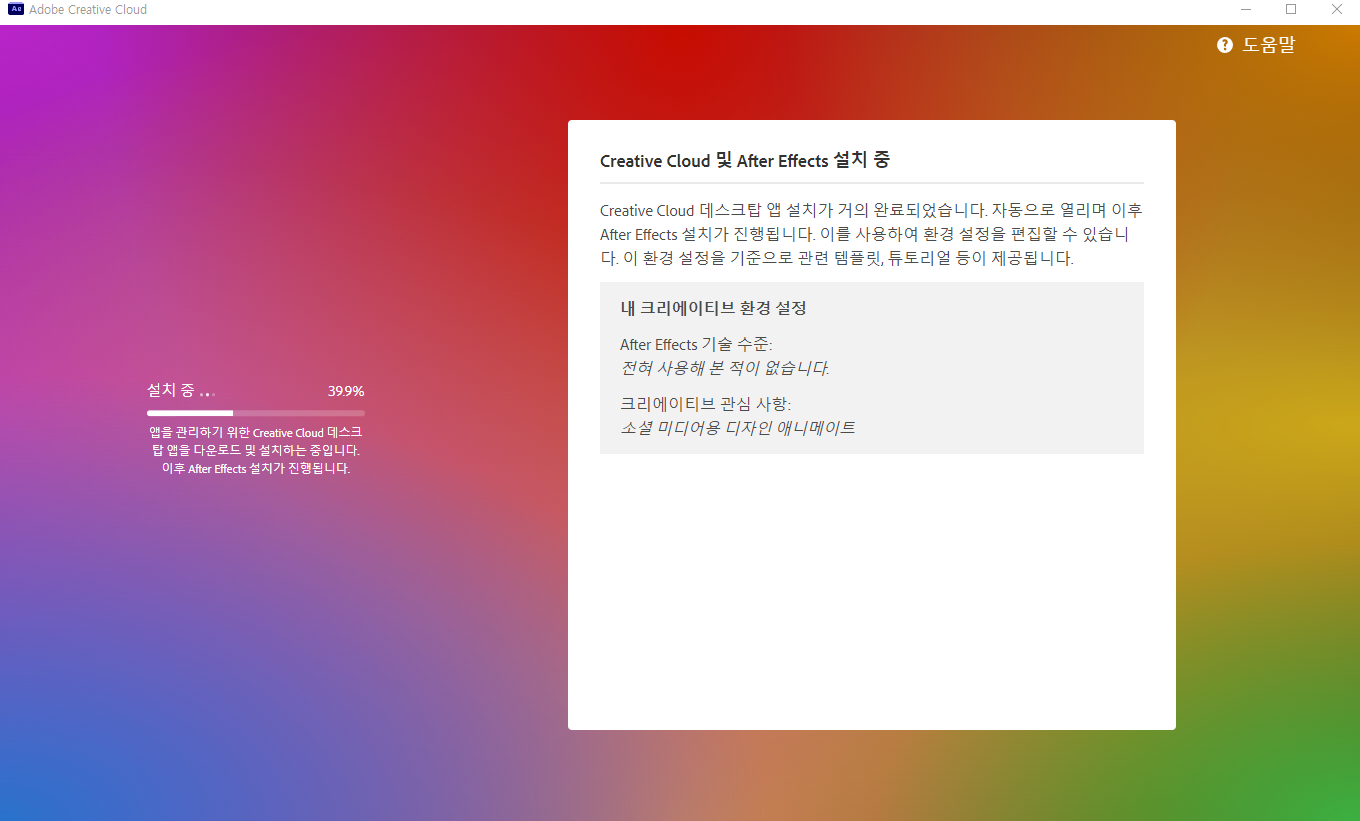The height and width of the screenshot is (821, 1360).
Task: Click the After Effects 기술 수준 label
Action: point(696,345)
